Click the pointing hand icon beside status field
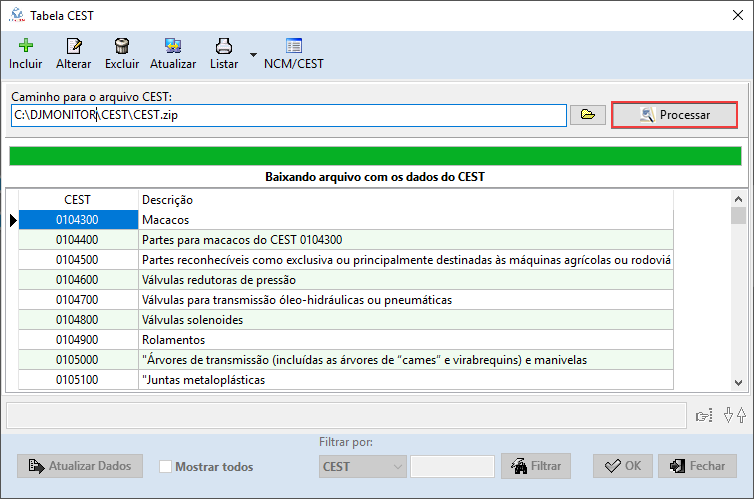Viewport: 754px width, 499px height. pyautogui.click(x=704, y=415)
